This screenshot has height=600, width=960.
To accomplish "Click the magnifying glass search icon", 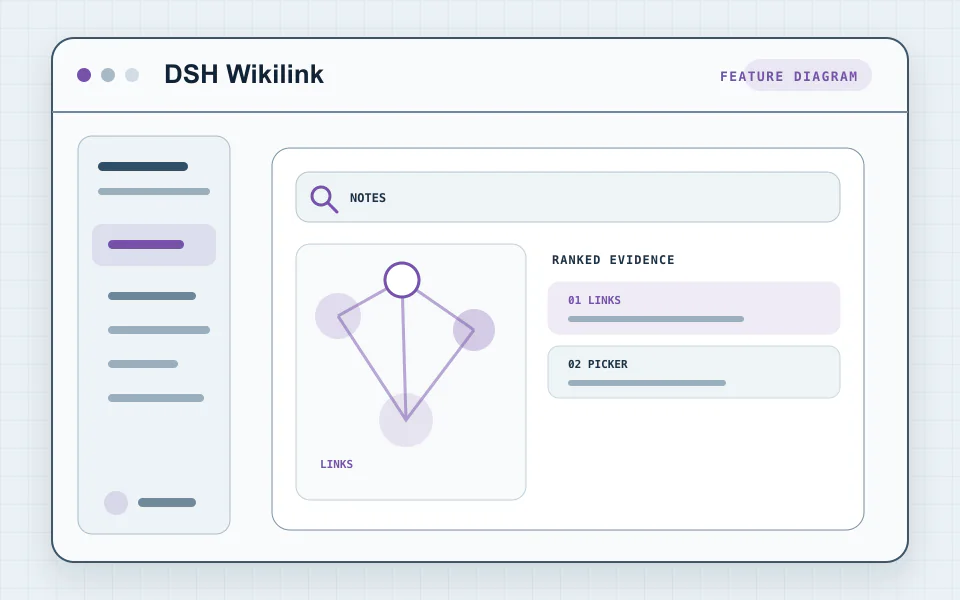I will click(324, 199).
